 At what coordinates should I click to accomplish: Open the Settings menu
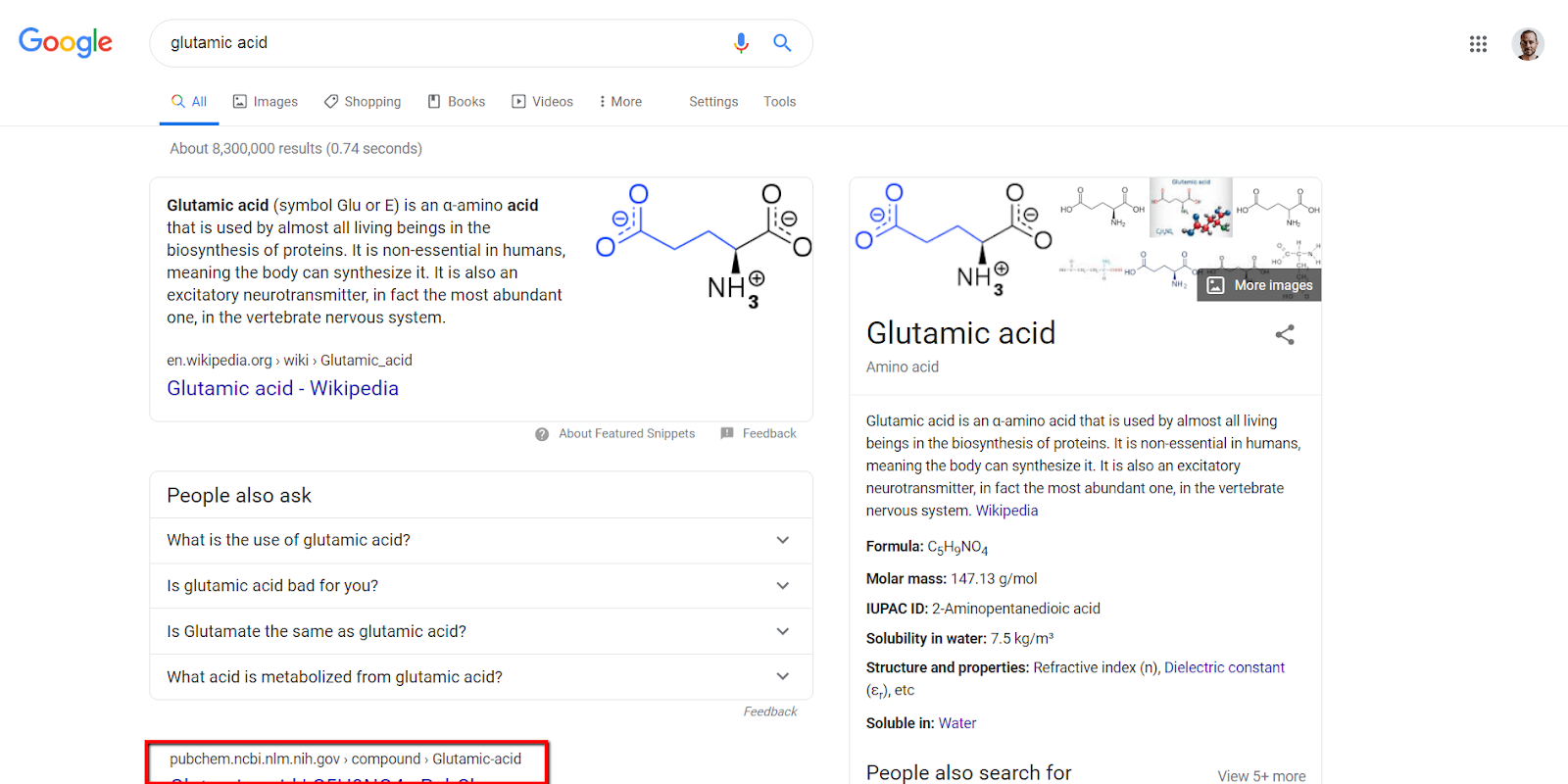[713, 102]
